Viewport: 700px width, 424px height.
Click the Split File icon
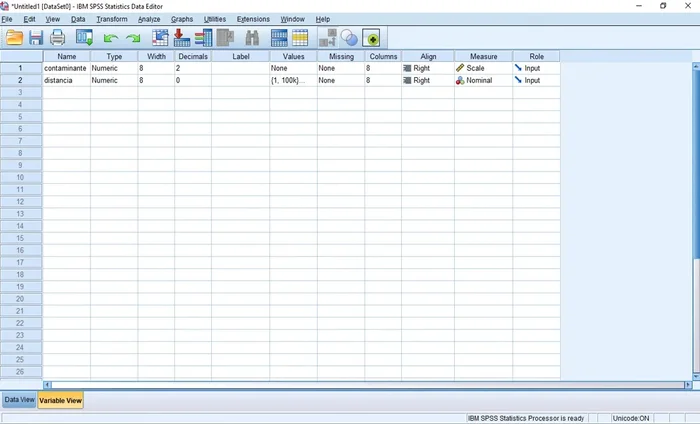(279, 38)
